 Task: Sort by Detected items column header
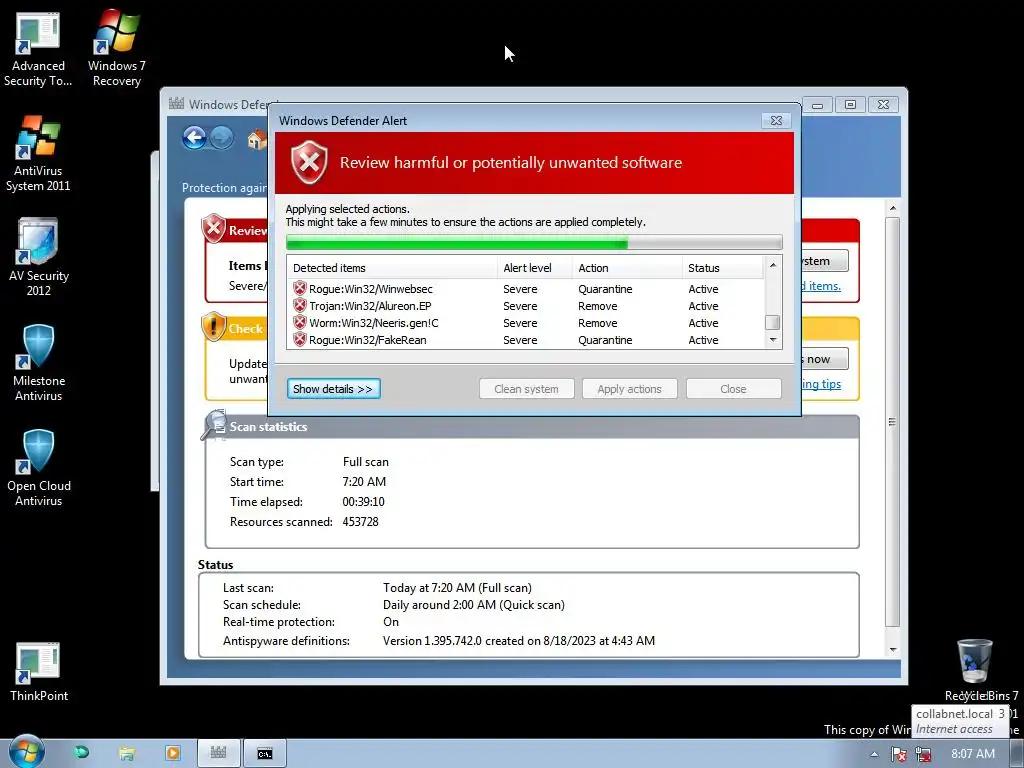click(x=392, y=268)
